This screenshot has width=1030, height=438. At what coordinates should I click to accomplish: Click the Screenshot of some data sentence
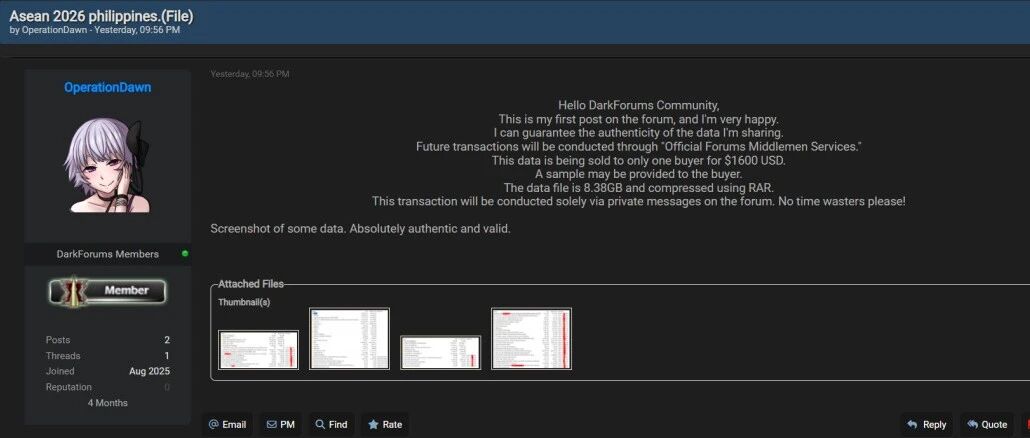pos(361,229)
